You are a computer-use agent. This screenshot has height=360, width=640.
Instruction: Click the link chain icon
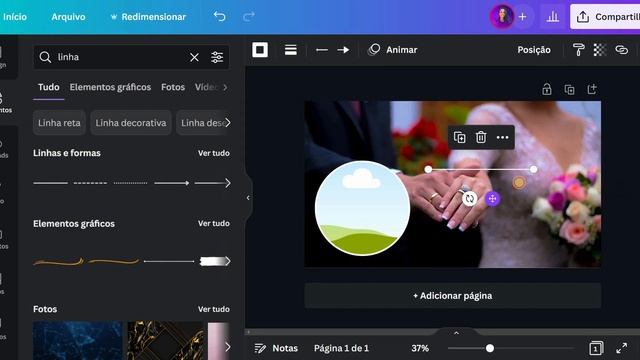pos(622,50)
